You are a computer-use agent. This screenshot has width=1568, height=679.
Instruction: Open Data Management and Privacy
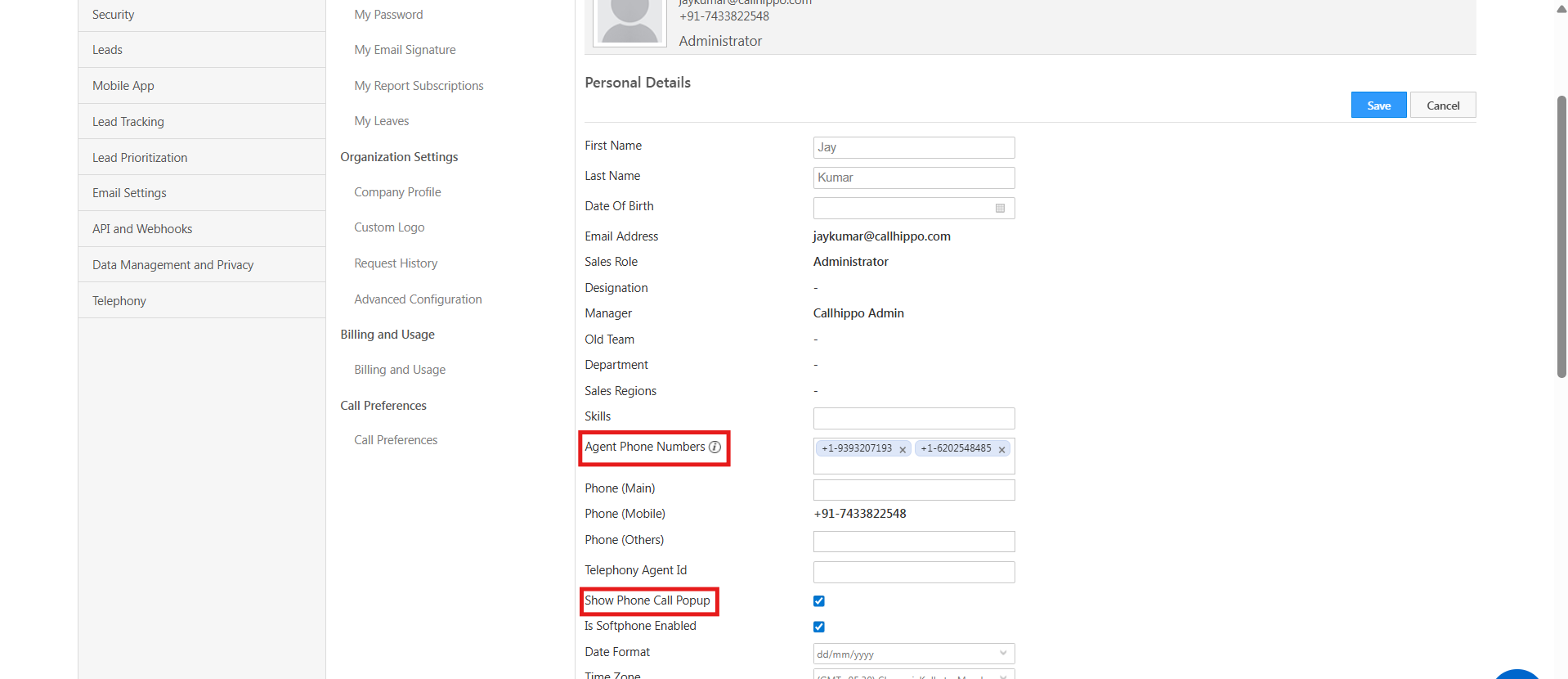tap(202, 265)
